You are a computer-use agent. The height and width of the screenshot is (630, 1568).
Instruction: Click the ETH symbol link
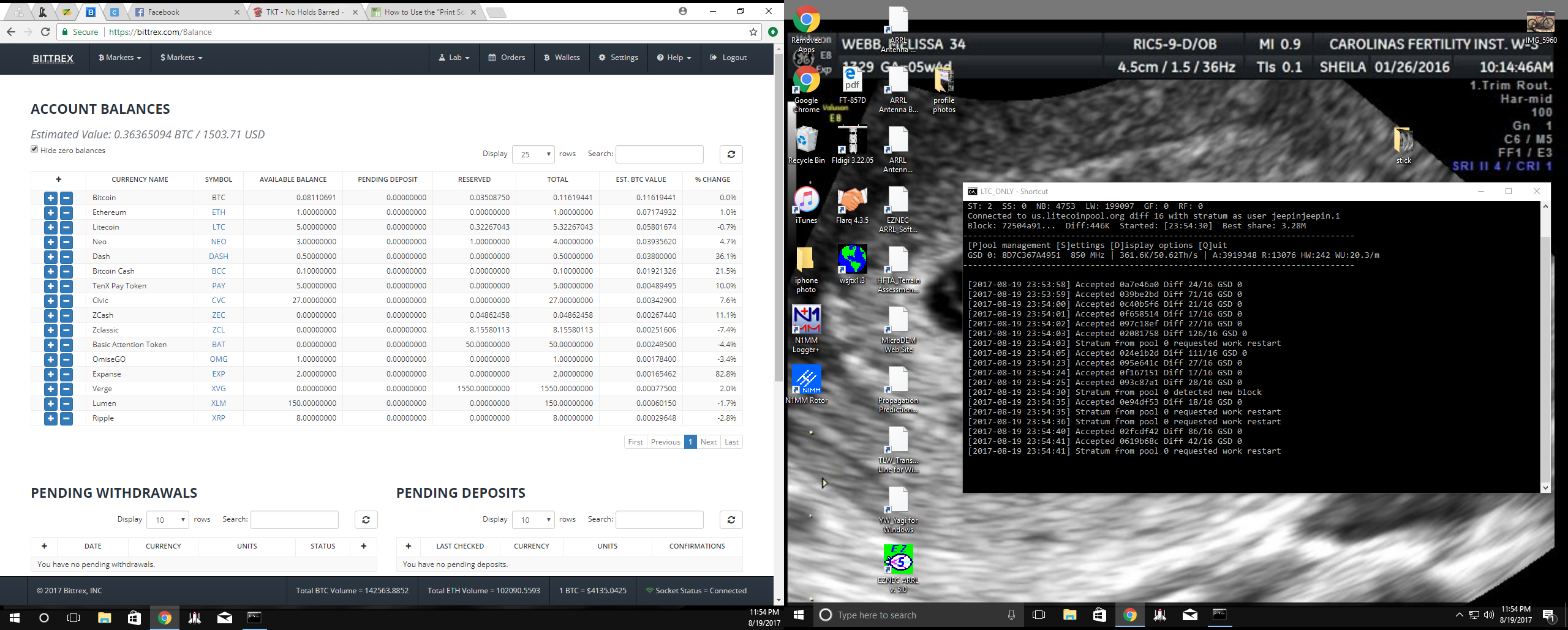point(219,212)
